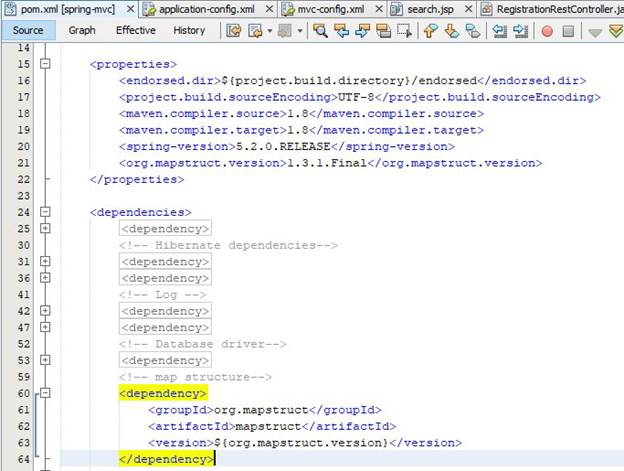Open the Back history dropdown arrow
The height and width of the screenshot is (471, 624).
pos(270,31)
